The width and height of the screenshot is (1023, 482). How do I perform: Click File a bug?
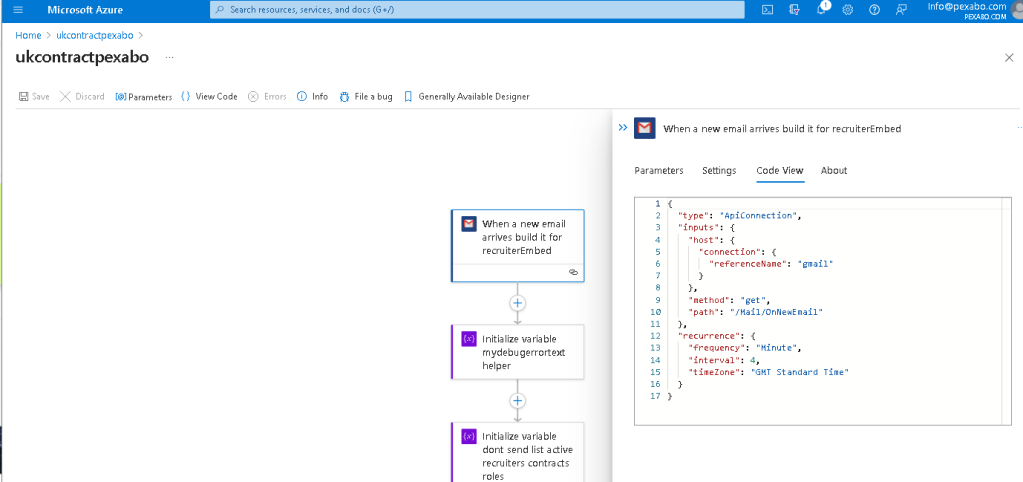(366, 97)
